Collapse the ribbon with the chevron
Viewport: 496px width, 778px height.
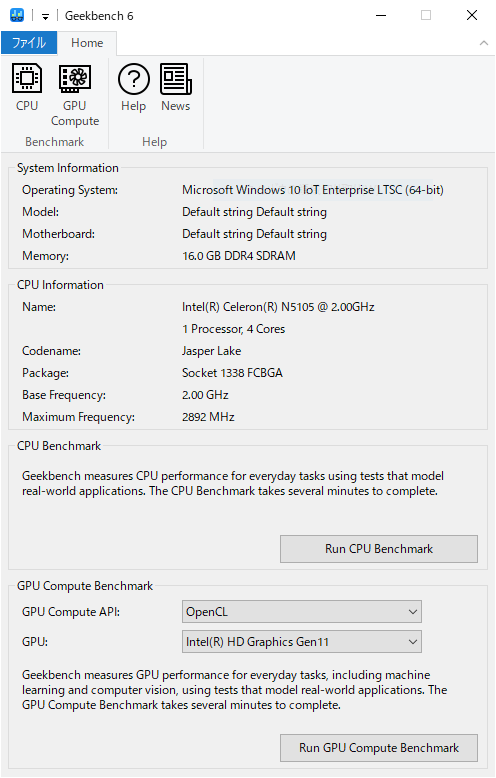click(484, 43)
